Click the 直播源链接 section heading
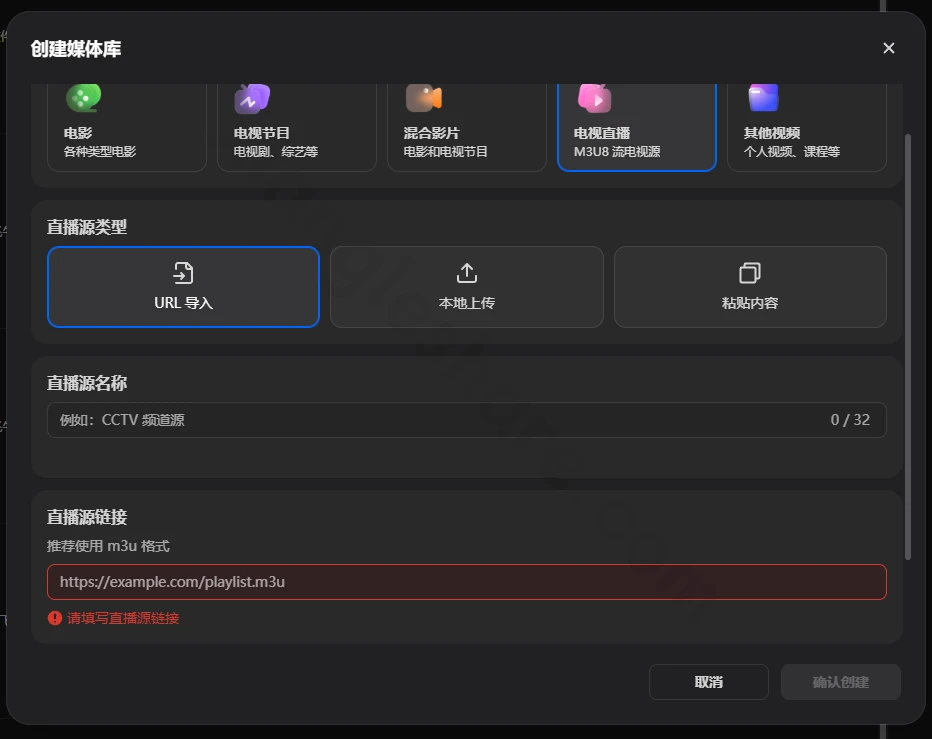The height and width of the screenshot is (739, 932). tap(87, 517)
